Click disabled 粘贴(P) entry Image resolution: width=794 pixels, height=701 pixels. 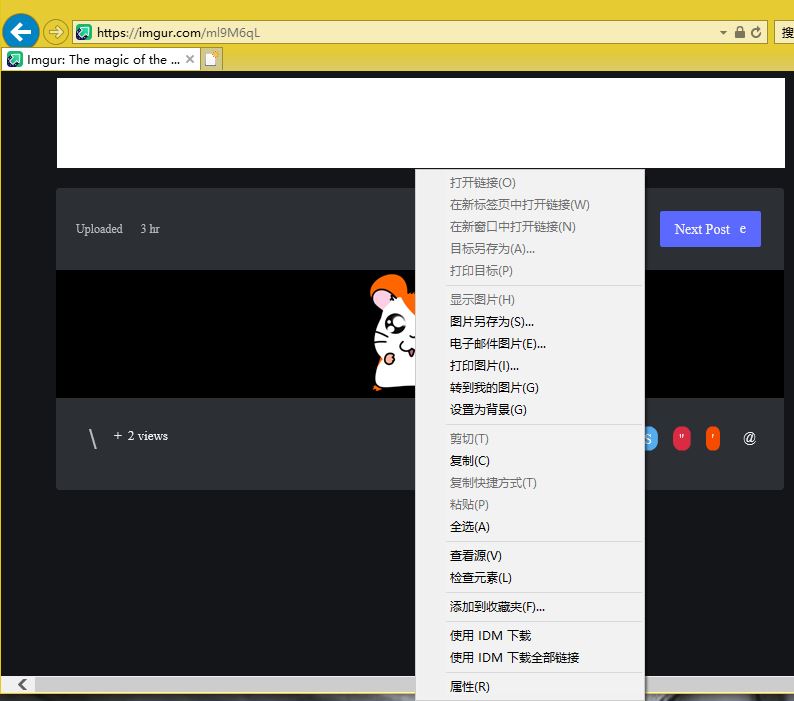530,504
